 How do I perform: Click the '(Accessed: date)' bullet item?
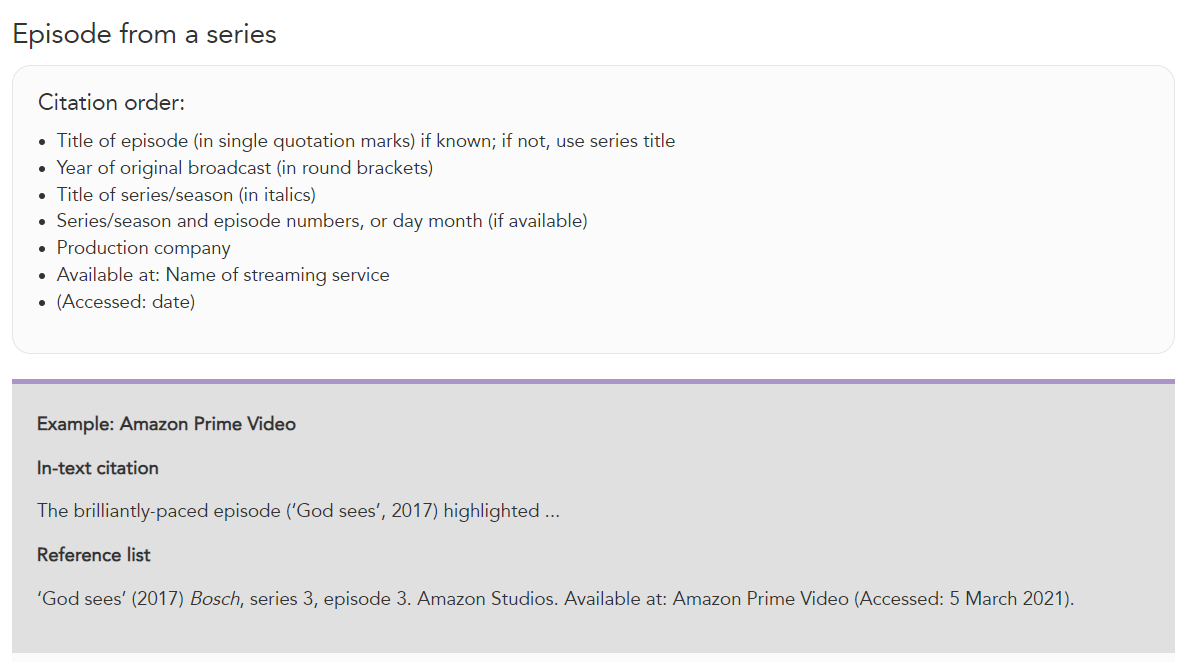[x=126, y=302]
